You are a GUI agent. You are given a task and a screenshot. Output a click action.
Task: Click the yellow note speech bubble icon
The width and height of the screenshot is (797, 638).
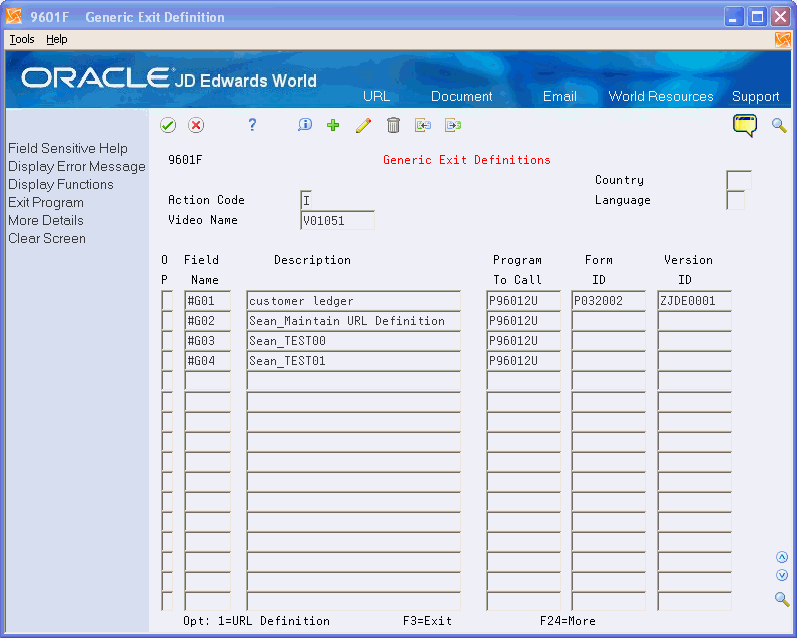pyautogui.click(x=745, y=125)
